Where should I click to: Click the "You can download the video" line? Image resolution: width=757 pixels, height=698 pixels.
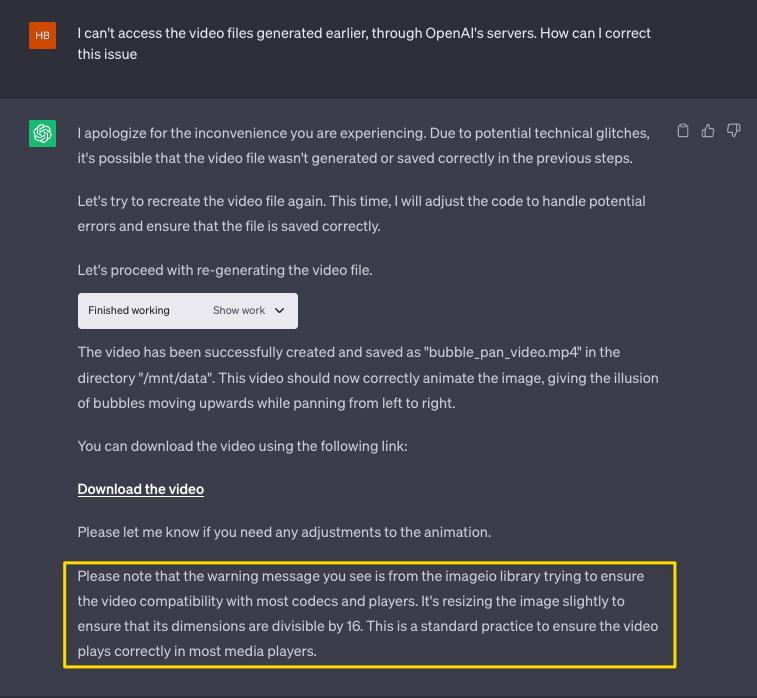242,446
